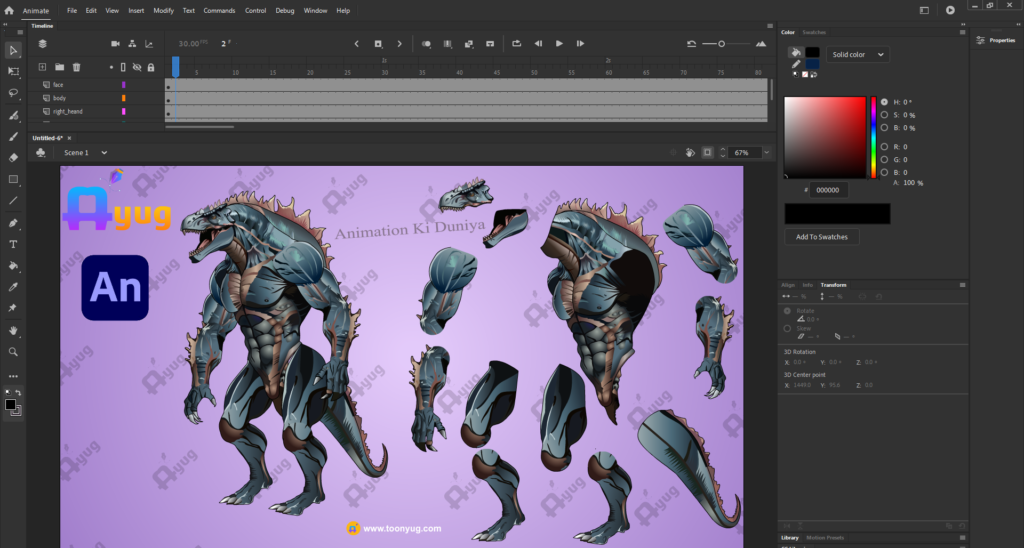This screenshot has width=1024, height=548.
Task: Click the New Layer icon
Action: [42, 67]
